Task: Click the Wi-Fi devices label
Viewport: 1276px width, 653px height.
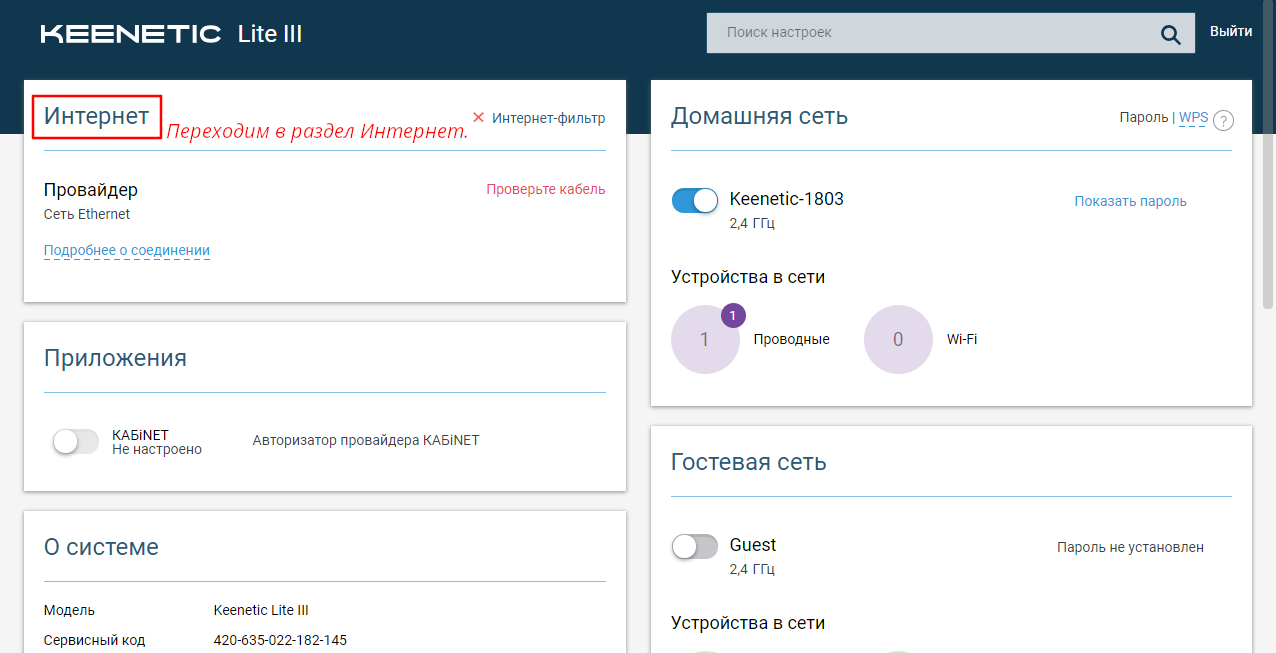Action: 962,339
